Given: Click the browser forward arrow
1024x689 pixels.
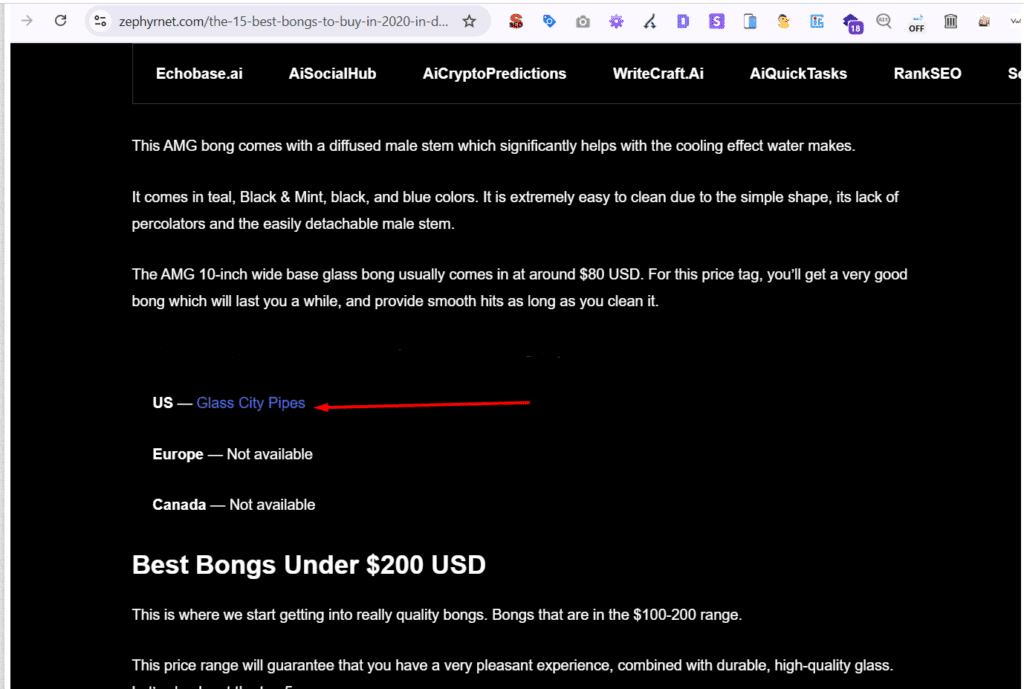Looking at the screenshot, I should [27, 21].
